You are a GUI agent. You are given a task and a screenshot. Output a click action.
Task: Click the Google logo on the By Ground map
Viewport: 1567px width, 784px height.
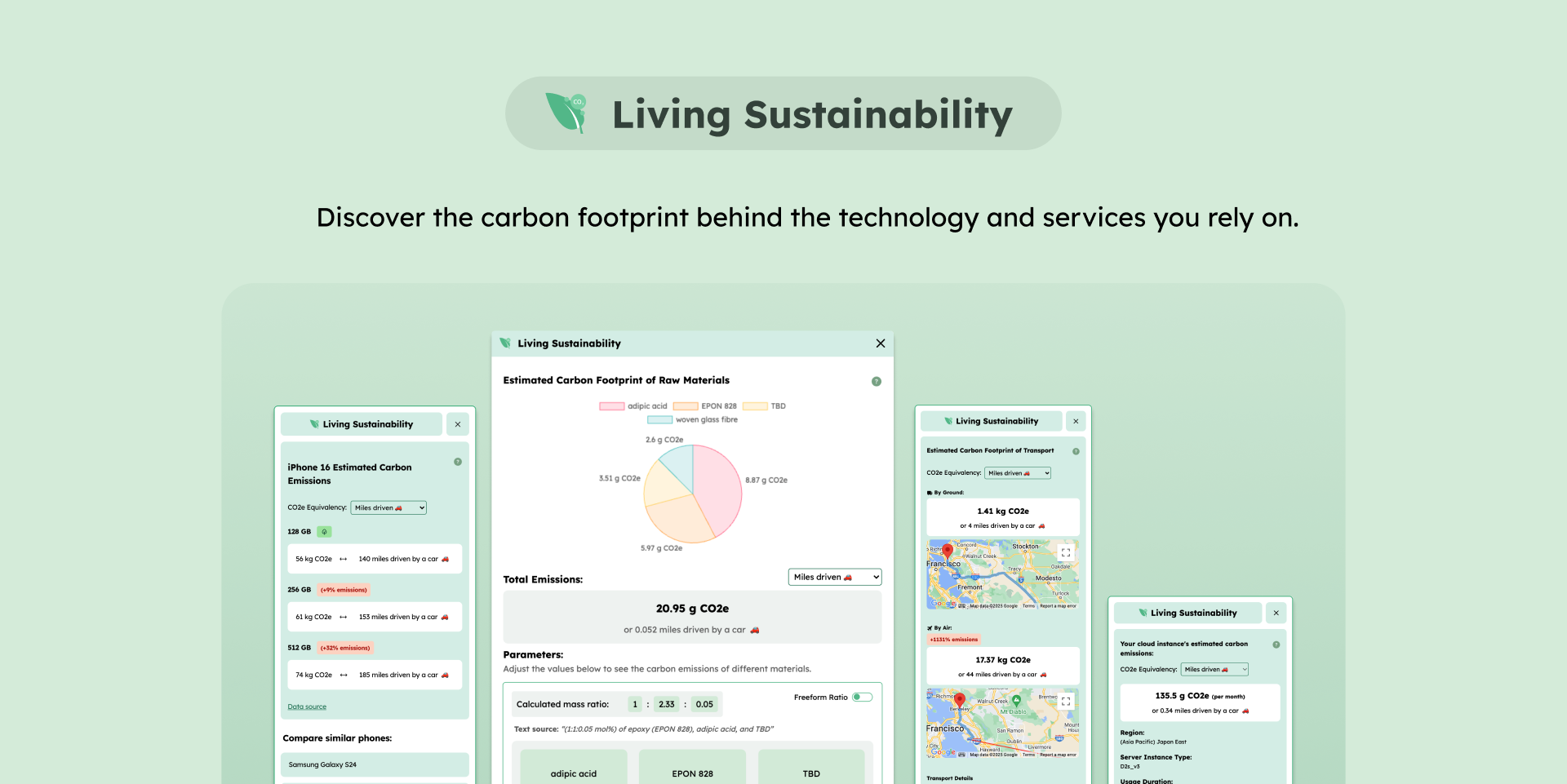(943, 604)
